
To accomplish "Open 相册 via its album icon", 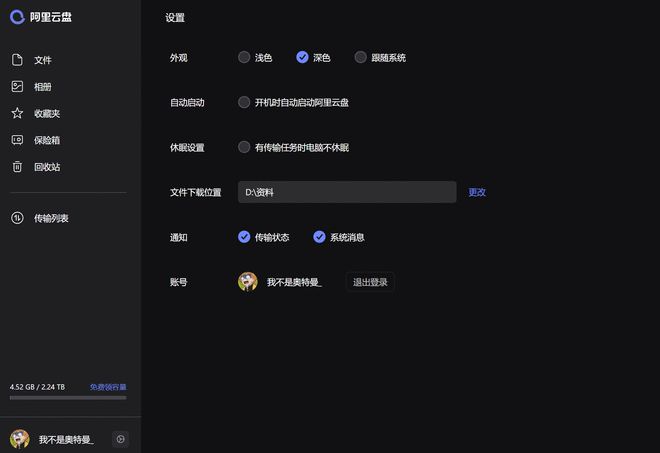I will (17, 86).
